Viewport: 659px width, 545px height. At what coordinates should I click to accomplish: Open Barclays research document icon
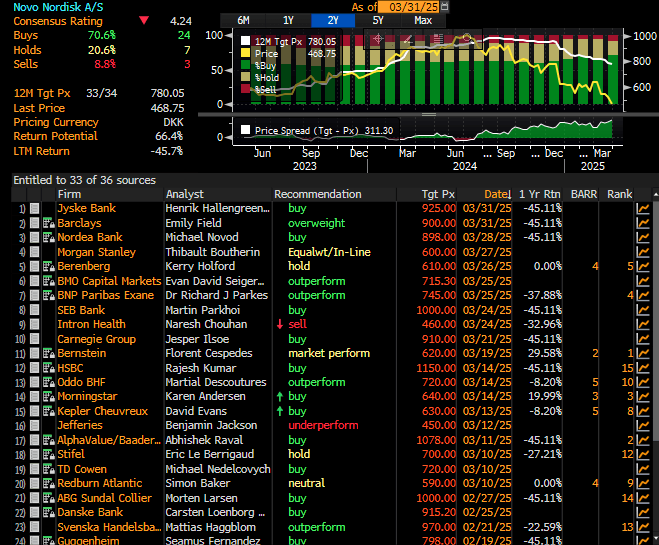(x=47, y=224)
